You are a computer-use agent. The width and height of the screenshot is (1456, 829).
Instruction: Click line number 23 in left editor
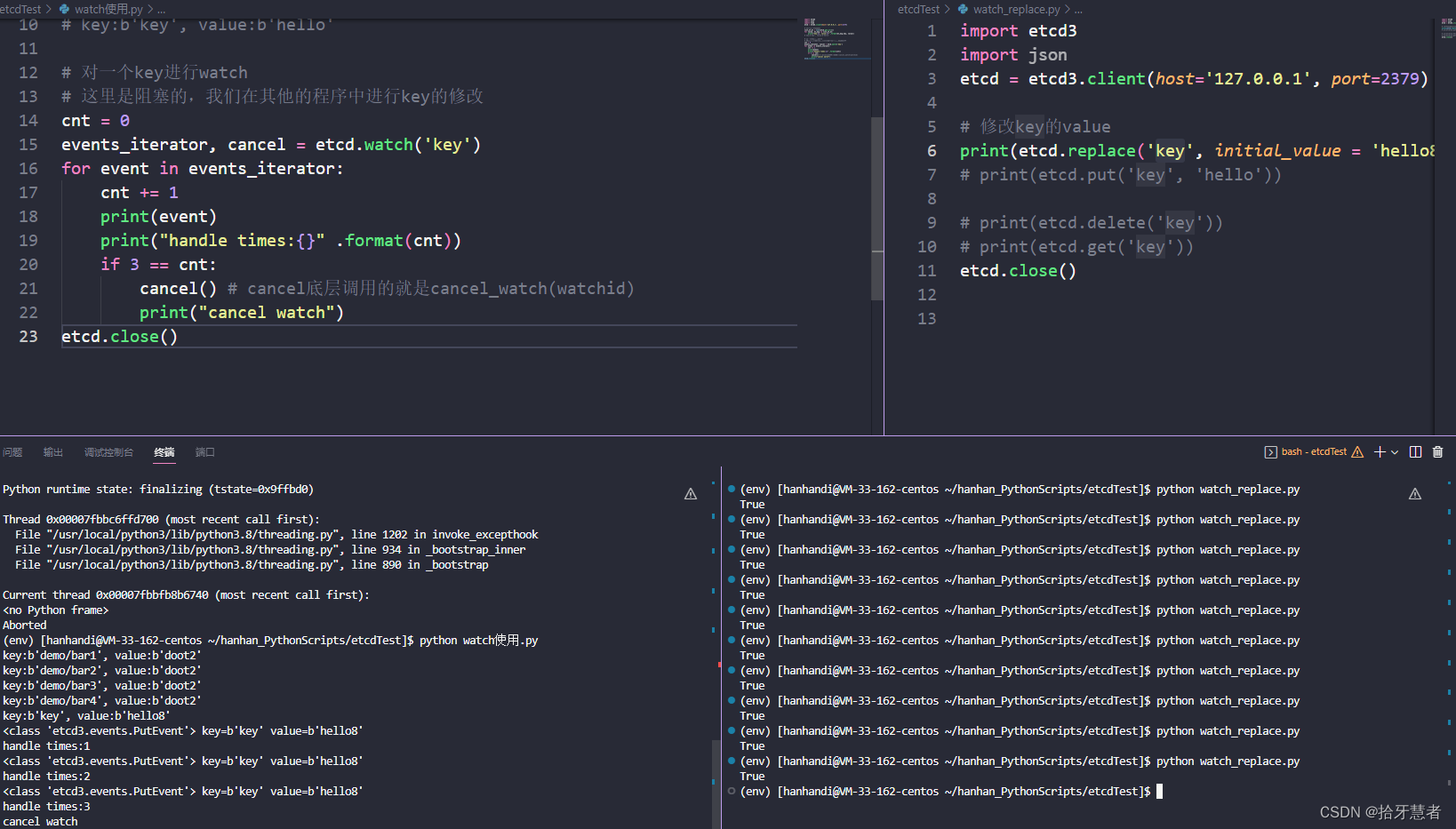click(x=28, y=337)
